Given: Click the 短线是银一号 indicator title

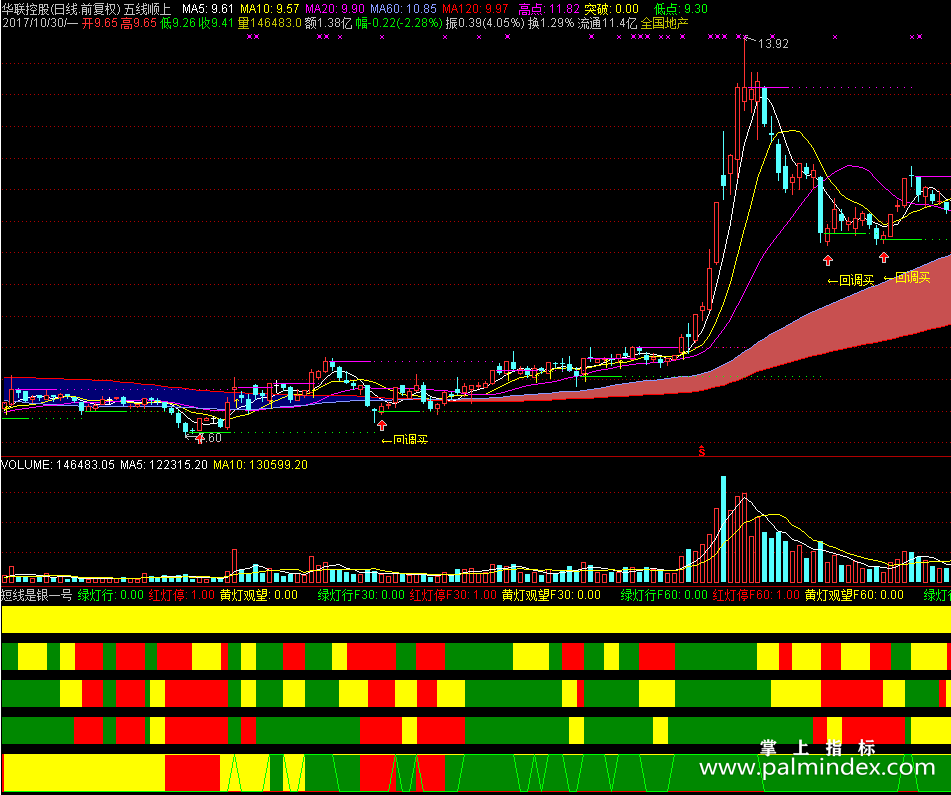Looking at the screenshot, I should point(37,595).
